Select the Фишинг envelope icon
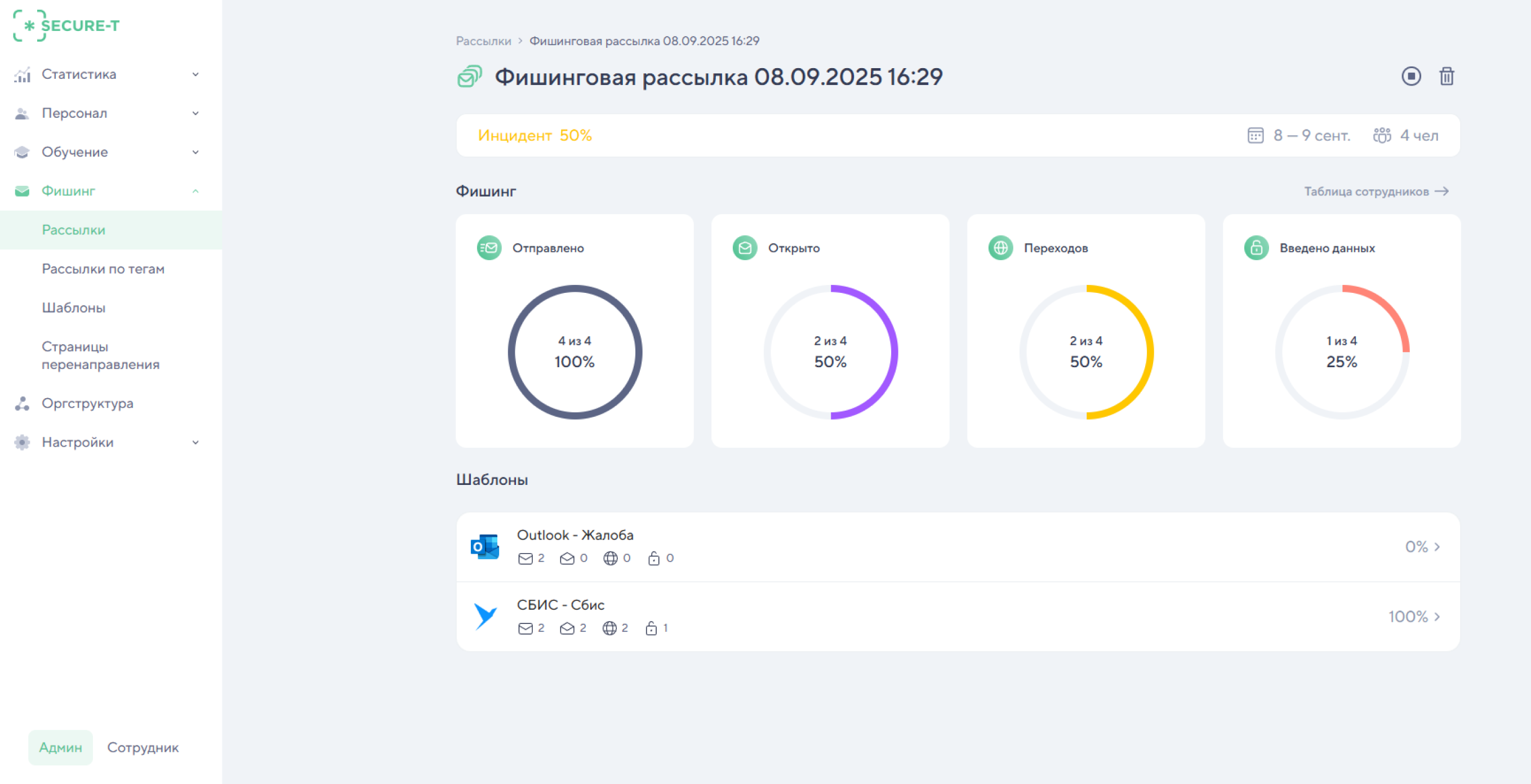 21,191
